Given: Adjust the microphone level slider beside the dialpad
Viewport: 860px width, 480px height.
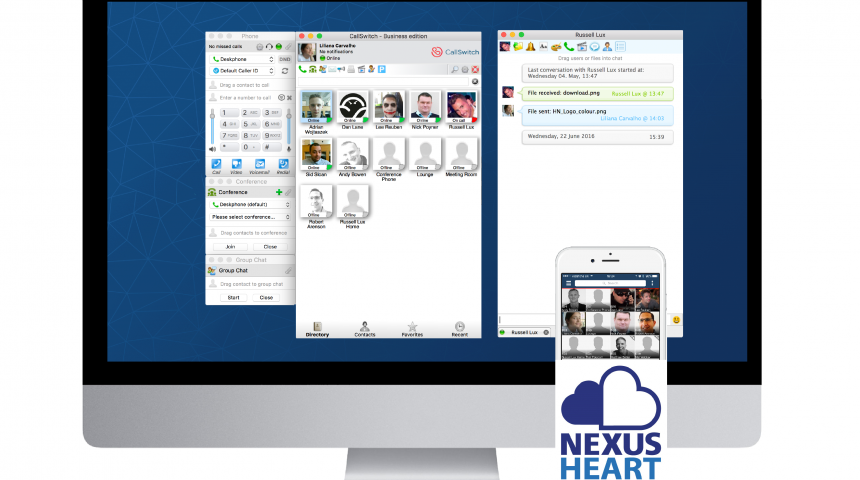Looking at the screenshot, I should click(x=289, y=128).
